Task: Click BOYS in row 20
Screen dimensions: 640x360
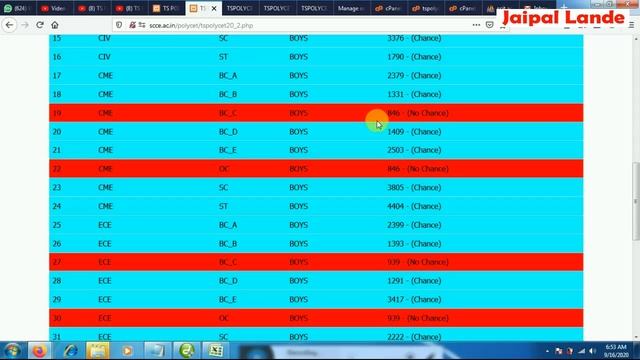Action: pos(298,132)
